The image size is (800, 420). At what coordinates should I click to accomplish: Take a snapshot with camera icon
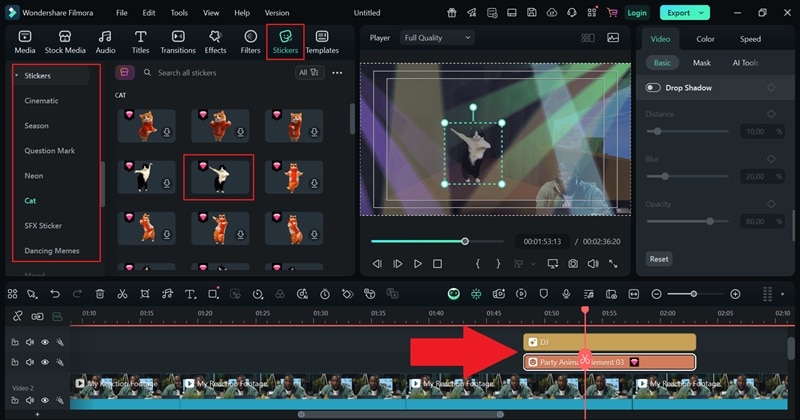coord(573,264)
